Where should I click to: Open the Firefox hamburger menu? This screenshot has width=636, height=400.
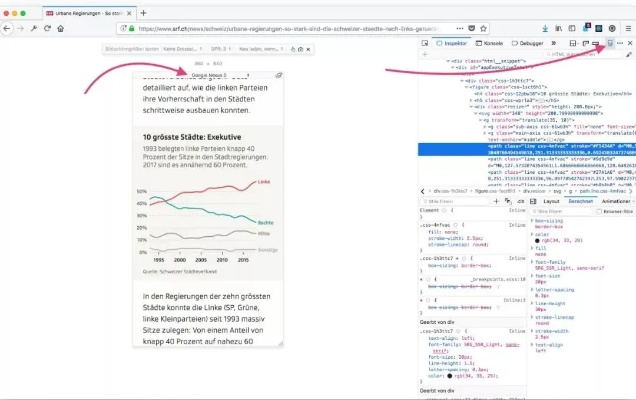626,30
